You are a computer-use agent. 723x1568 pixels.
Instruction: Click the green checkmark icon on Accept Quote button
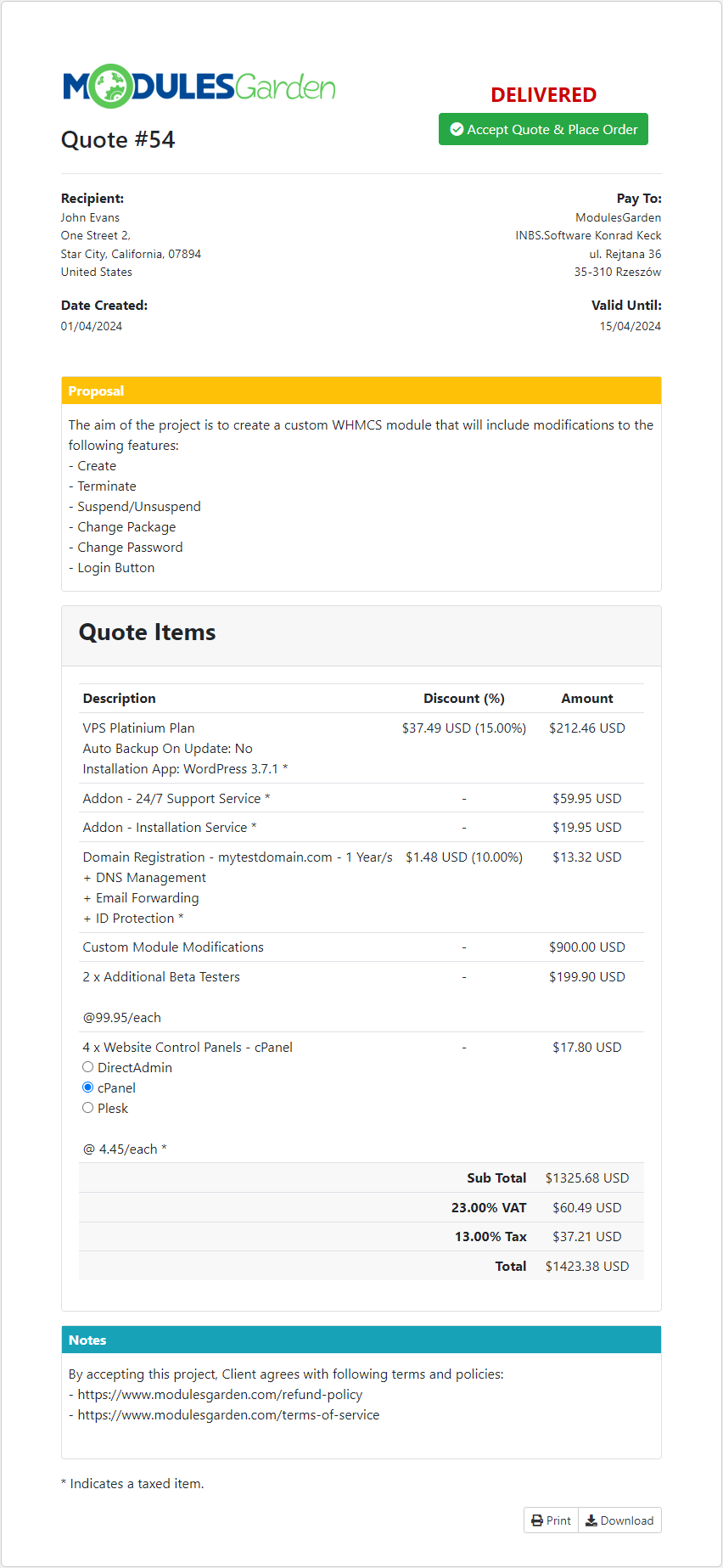point(456,129)
